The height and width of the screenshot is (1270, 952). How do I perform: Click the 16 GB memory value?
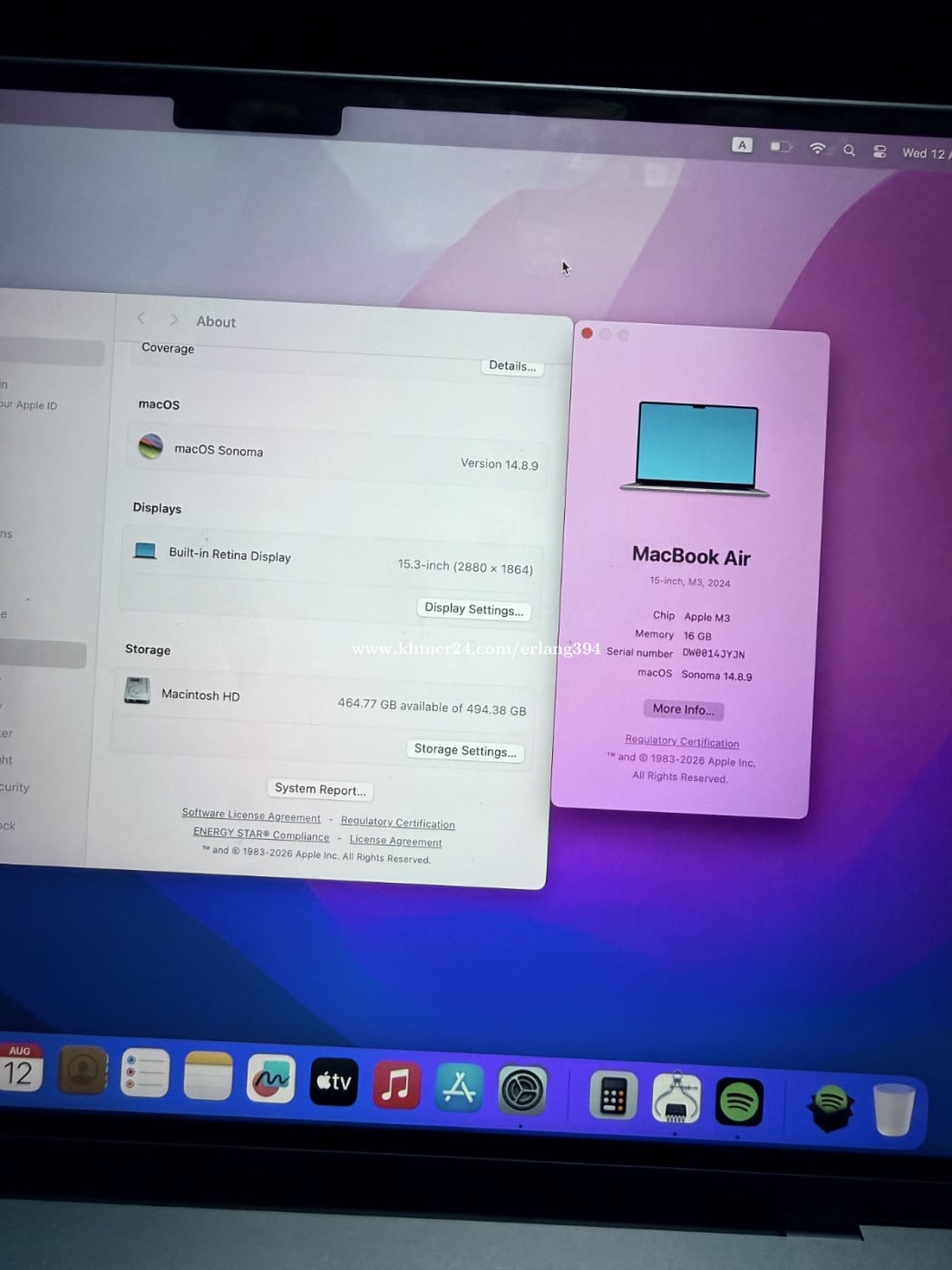coord(697,636)
